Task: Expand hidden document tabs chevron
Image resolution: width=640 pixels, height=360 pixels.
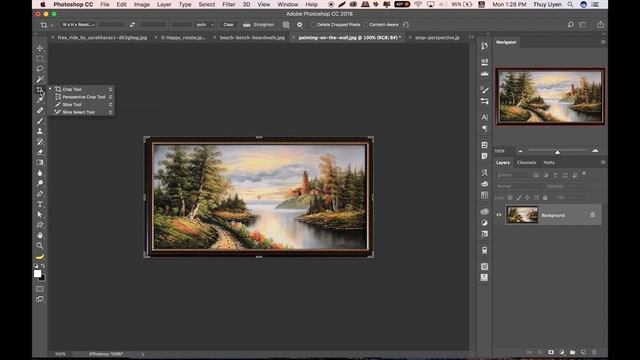Action: coord(471,37)
